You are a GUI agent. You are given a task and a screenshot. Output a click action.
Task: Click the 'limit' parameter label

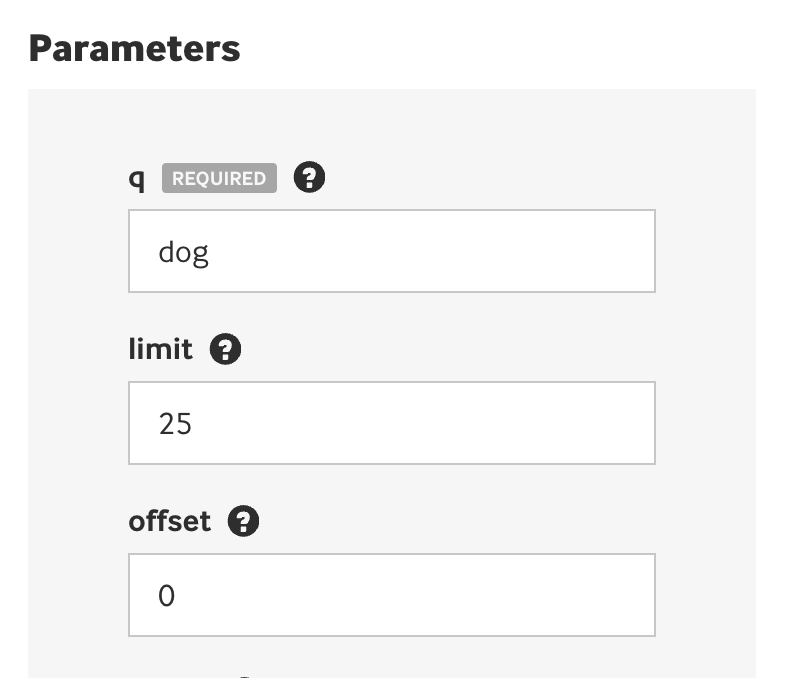160,350
